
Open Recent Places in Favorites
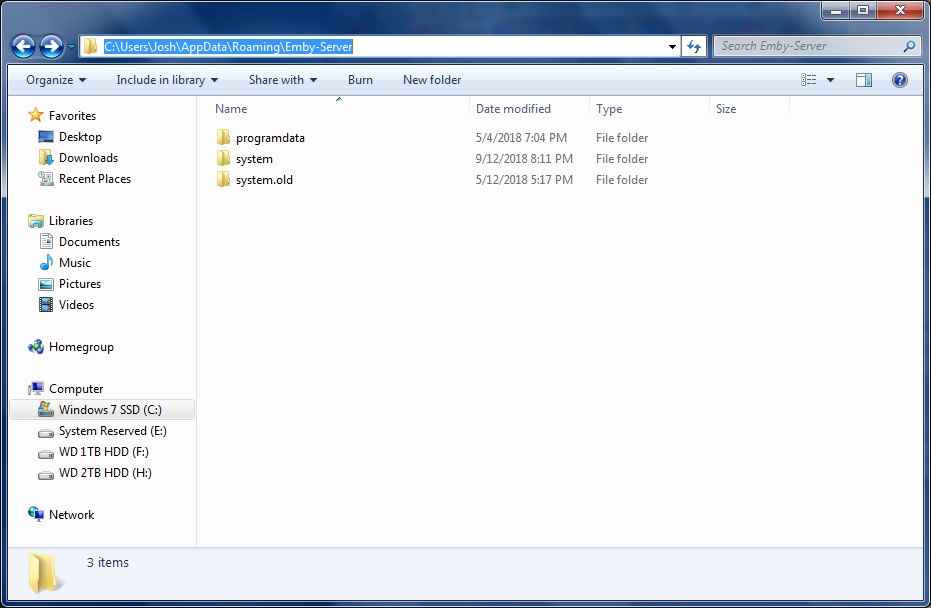point(95,179)
